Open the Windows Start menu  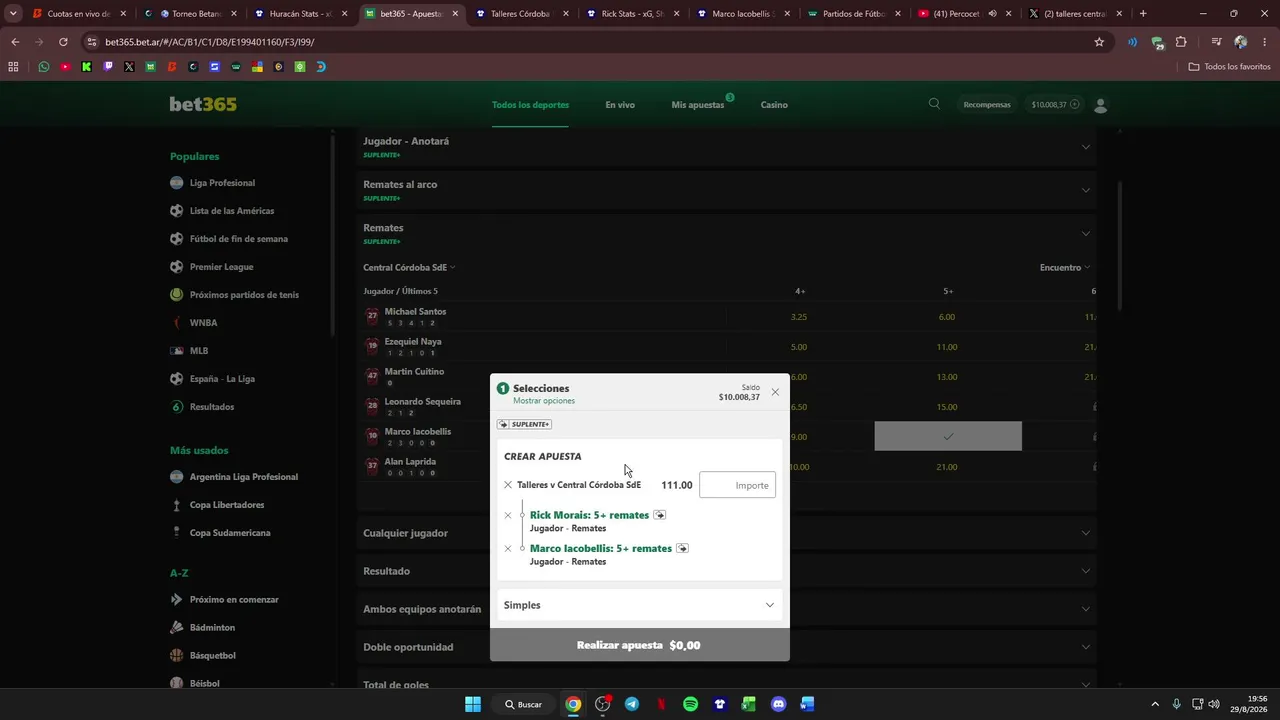(473, 704)
